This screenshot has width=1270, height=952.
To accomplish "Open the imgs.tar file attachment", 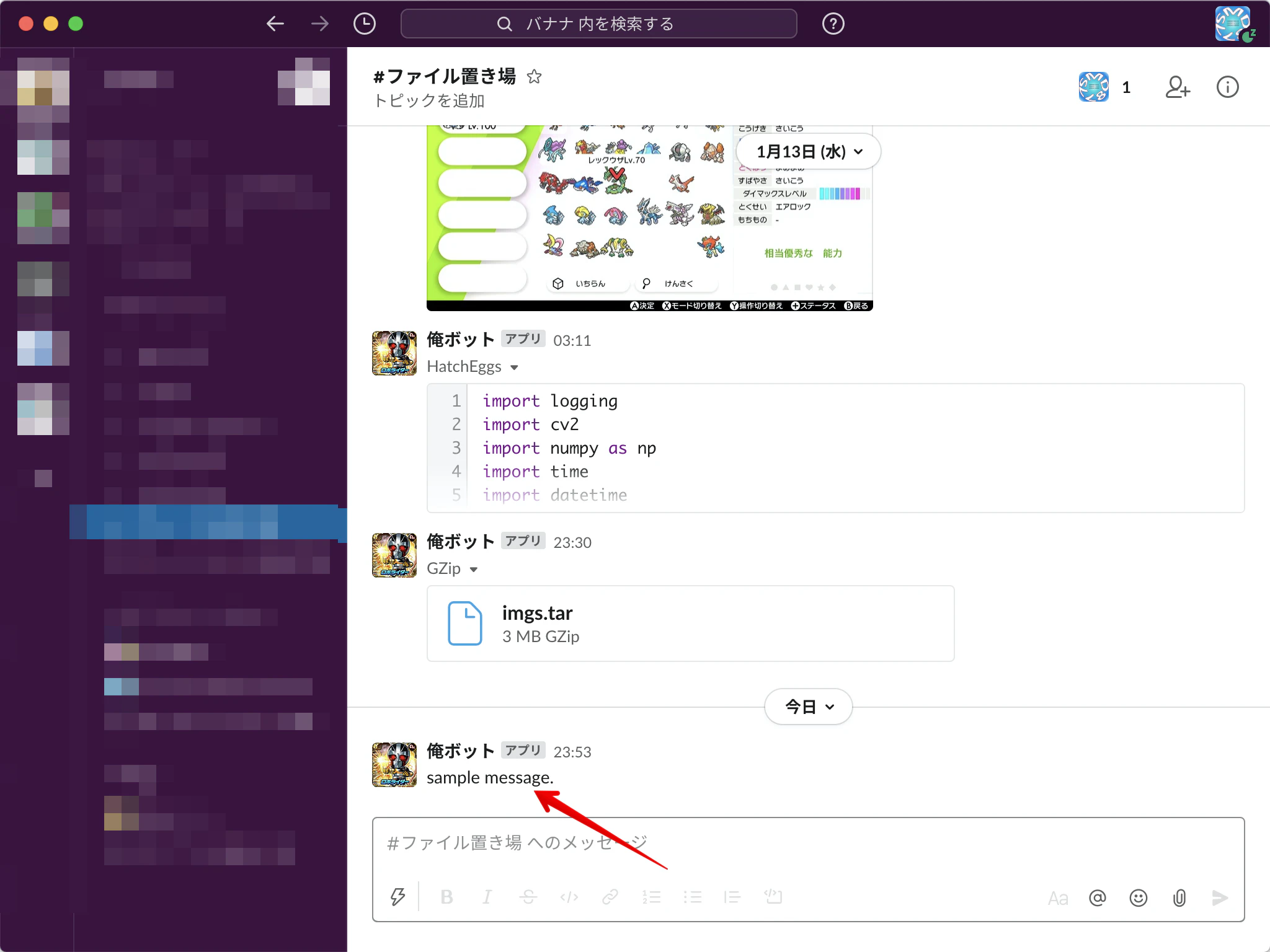I will click(x=690, y=624).
